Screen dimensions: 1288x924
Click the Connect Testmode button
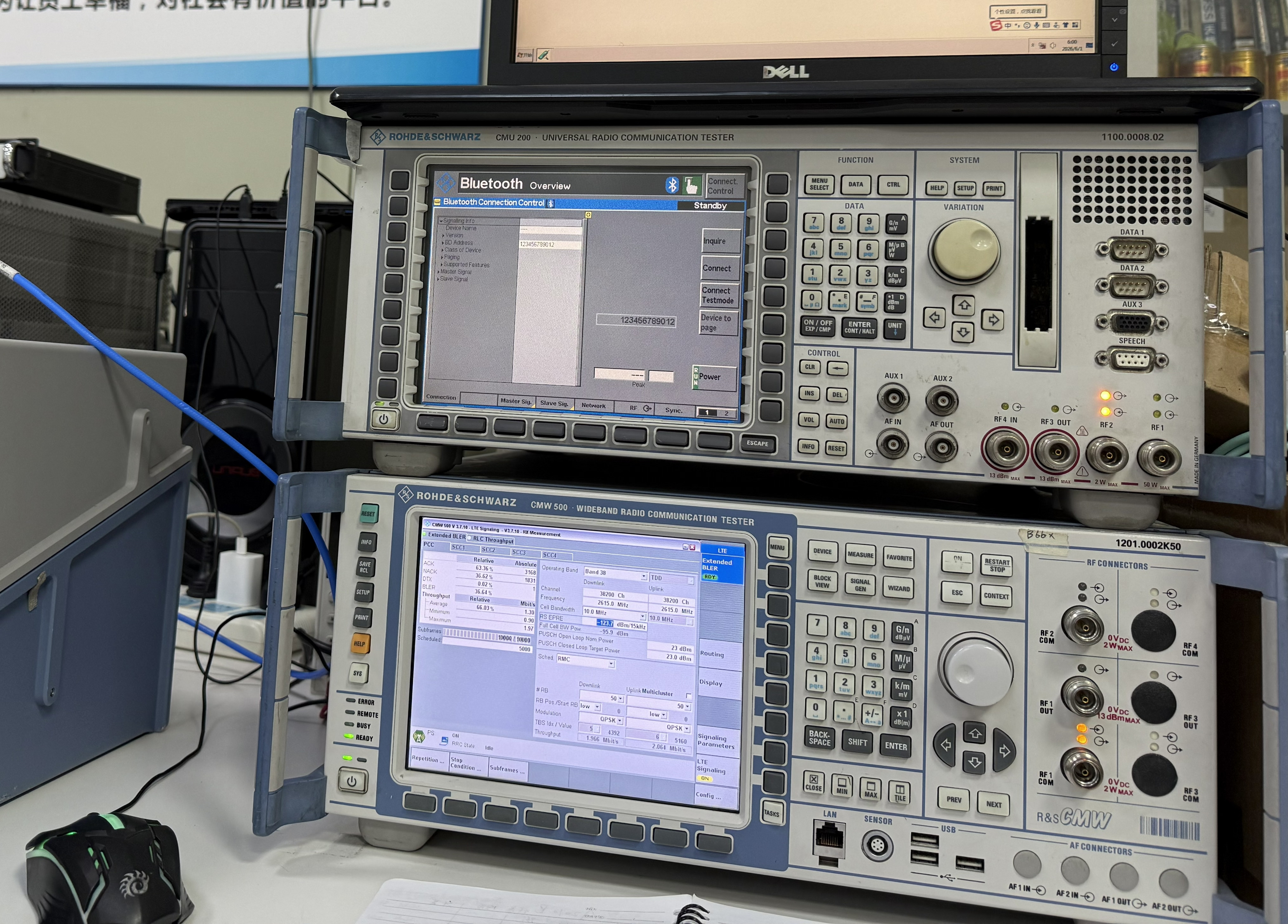click(719, 295)
